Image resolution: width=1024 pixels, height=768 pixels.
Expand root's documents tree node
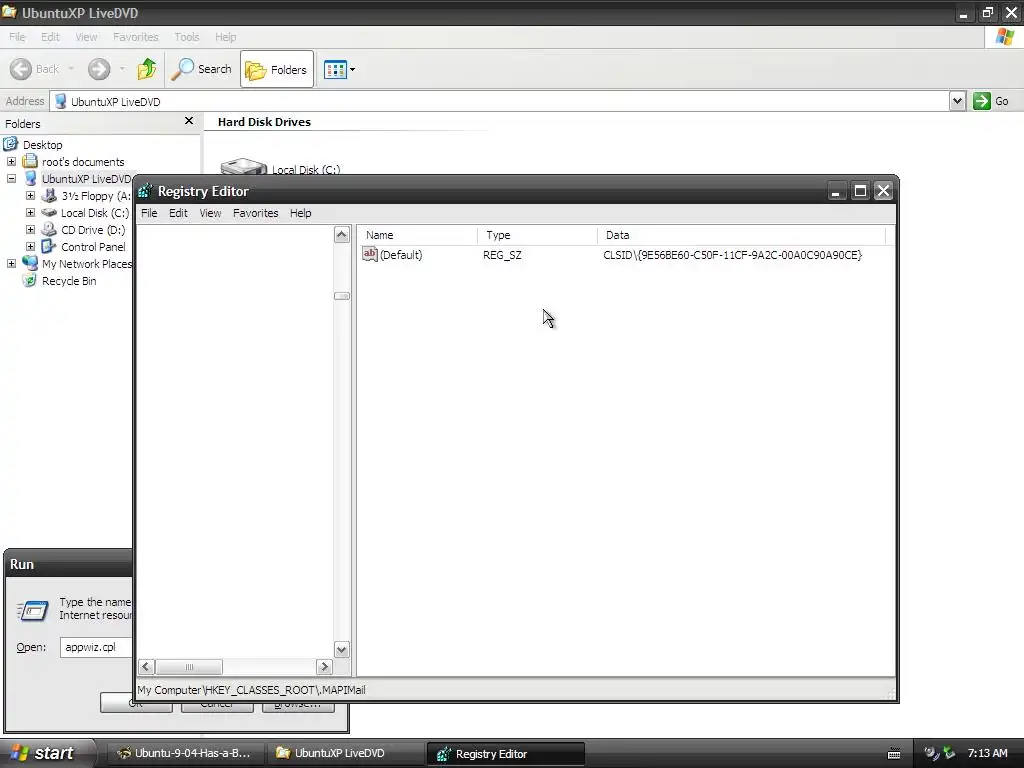coord(12,161)
